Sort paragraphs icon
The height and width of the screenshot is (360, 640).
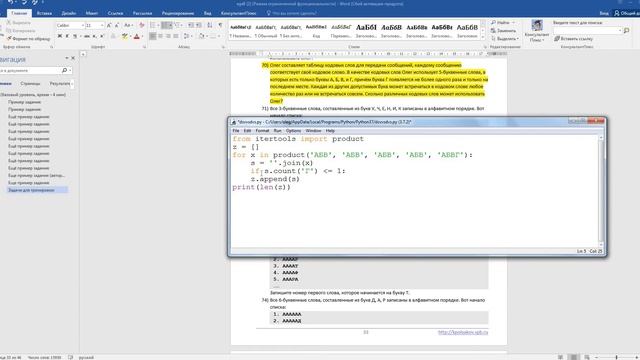coord(210,25)
